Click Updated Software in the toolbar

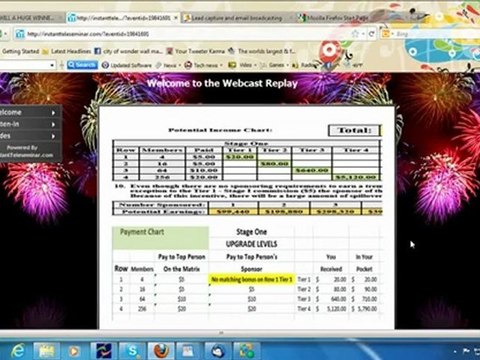coord(127,65)
